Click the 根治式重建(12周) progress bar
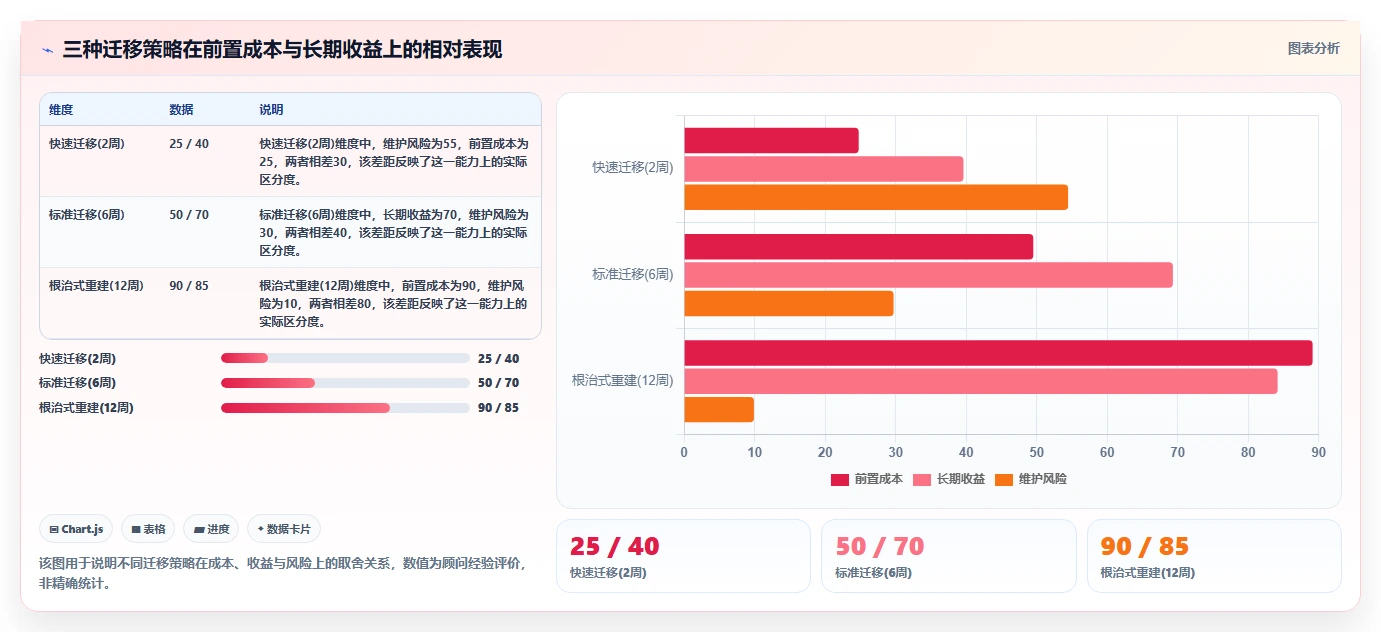Screen dimensions: 1381x632 click(x=345, y=407)
